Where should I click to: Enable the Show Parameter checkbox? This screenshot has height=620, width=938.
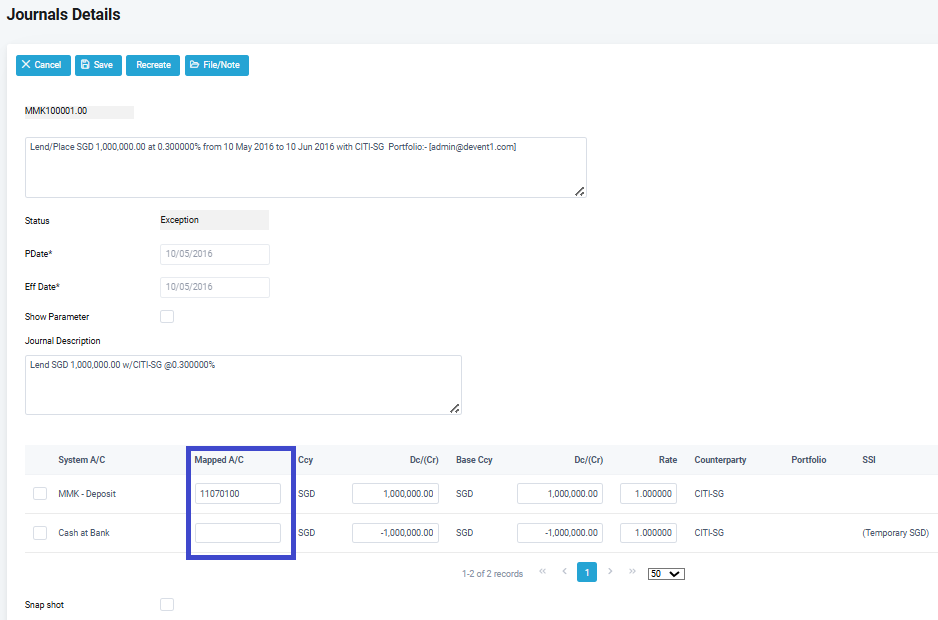click(167, 317)
